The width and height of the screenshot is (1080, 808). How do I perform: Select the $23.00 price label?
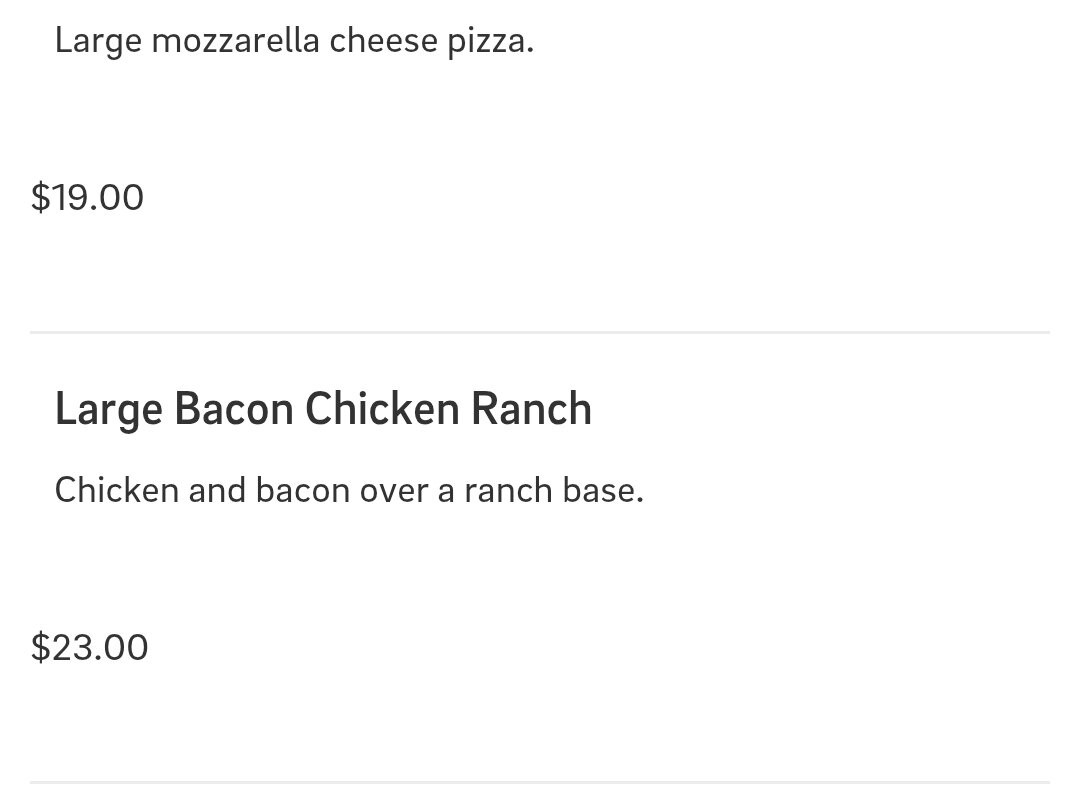click(90, 648)
